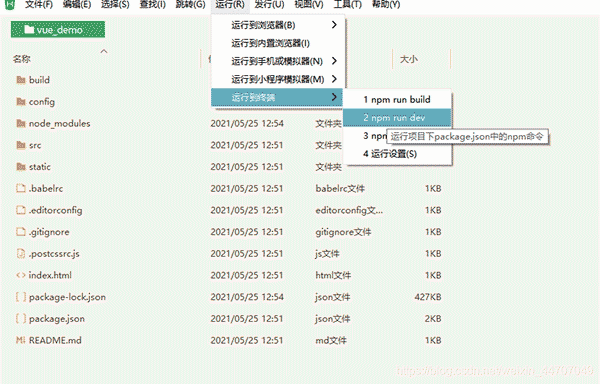
Task: Sort by 名称 column header
Action: coord(21,59)
